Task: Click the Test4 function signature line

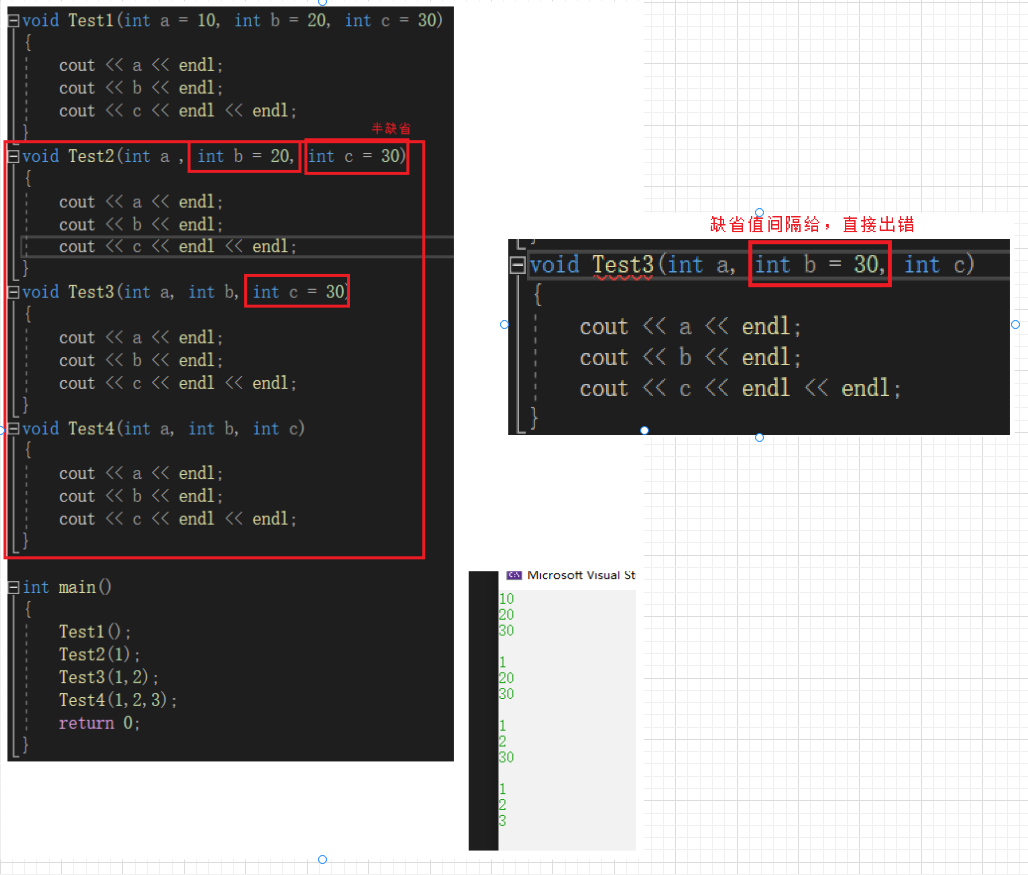Action: pyautogui.click(x=163, y=429)
